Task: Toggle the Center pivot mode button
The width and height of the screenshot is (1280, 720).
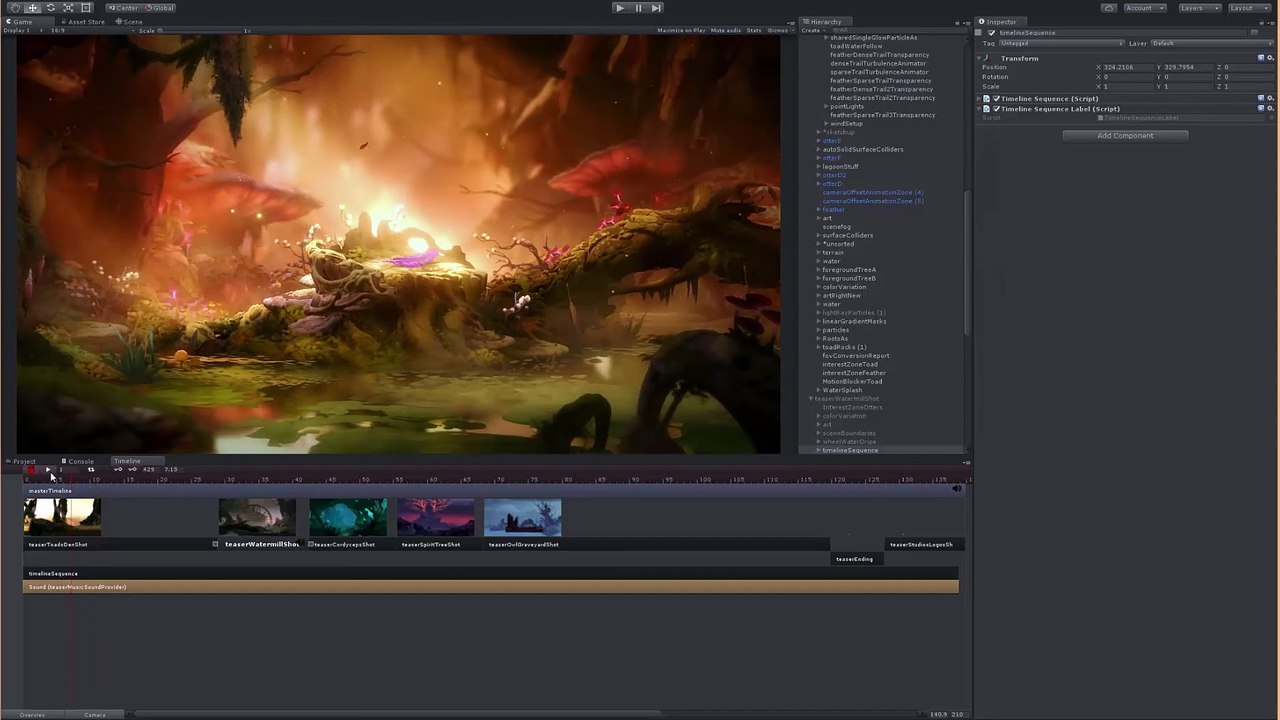Action: coord(123,7)
